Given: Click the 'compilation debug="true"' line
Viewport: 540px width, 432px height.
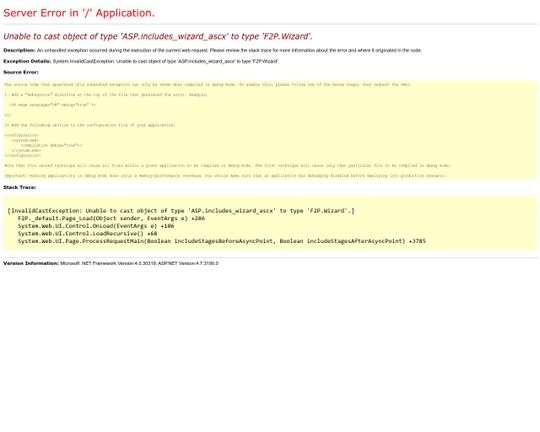Looking at the screenshot, I should coord(51,145).
